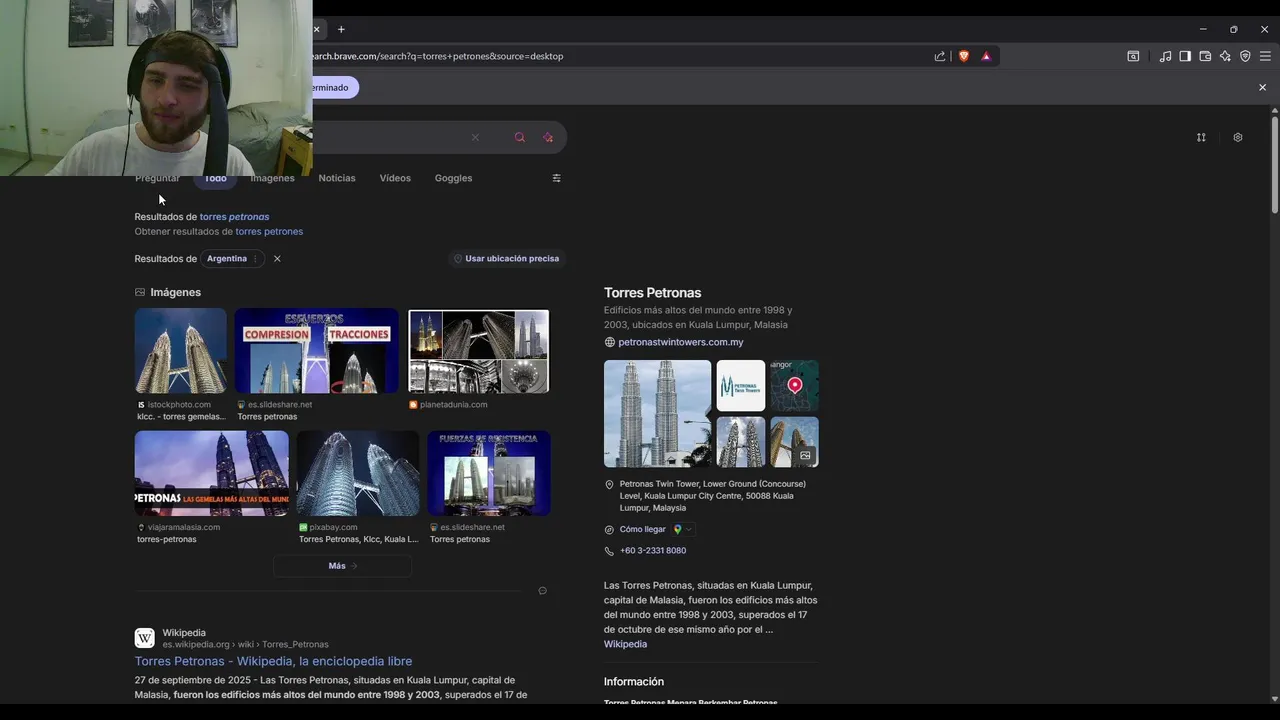
Task: Open 'Torres Petronas - Wikipedia' result title
Action: tap(273, 661)
